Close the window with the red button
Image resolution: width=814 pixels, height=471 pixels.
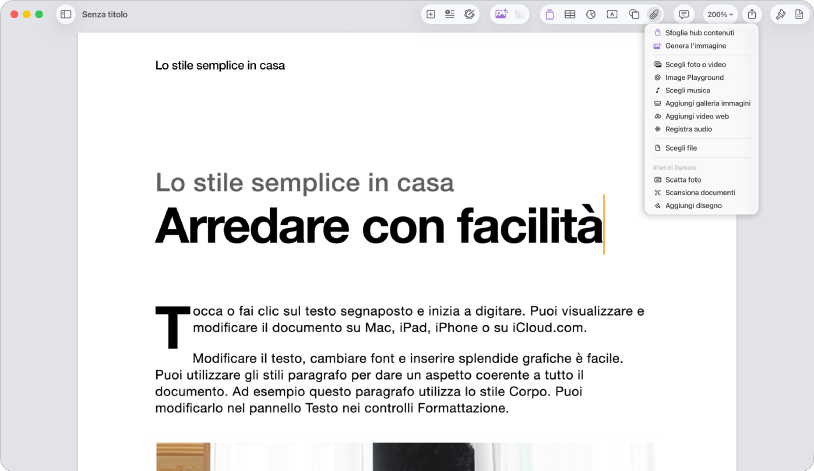pyautogui.click(x=14, y=15)
